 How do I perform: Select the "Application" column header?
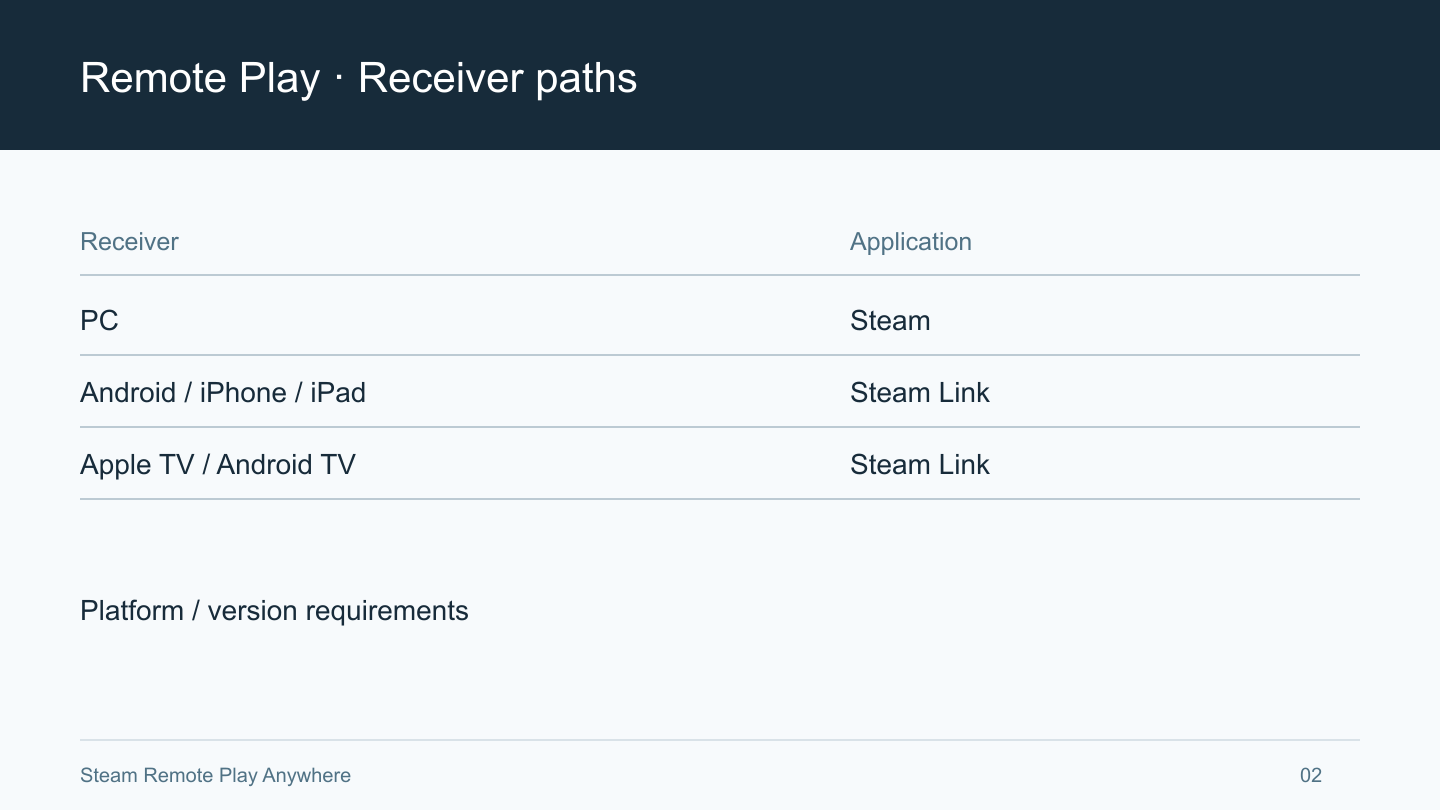(x=911, y=242)
